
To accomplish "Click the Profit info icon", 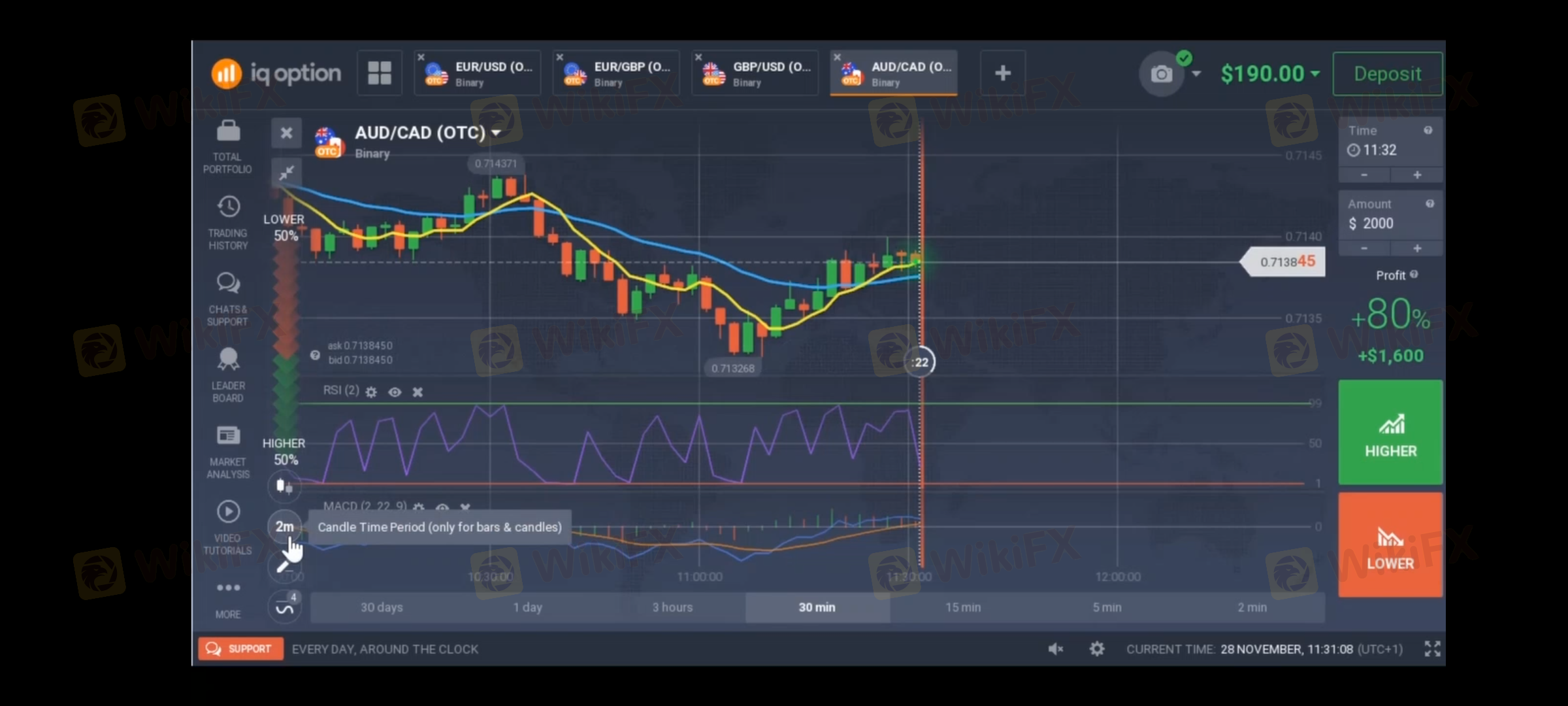I will click(x=1414, y=275).
